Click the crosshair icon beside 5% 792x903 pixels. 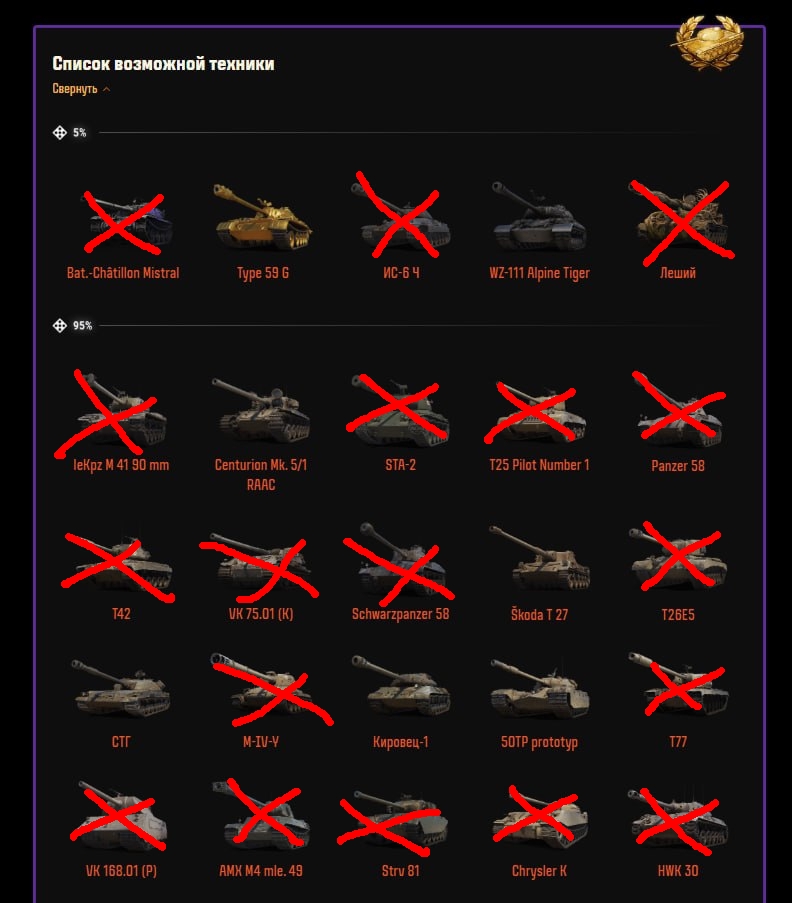coord(60,133)
